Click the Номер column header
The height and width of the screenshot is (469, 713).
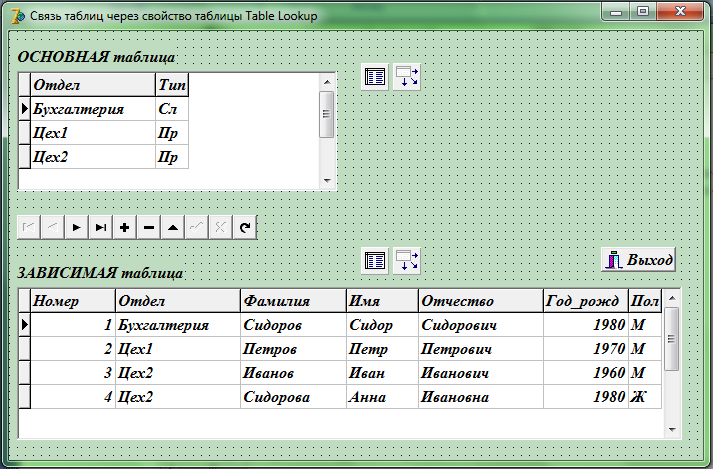pos(73,301)
